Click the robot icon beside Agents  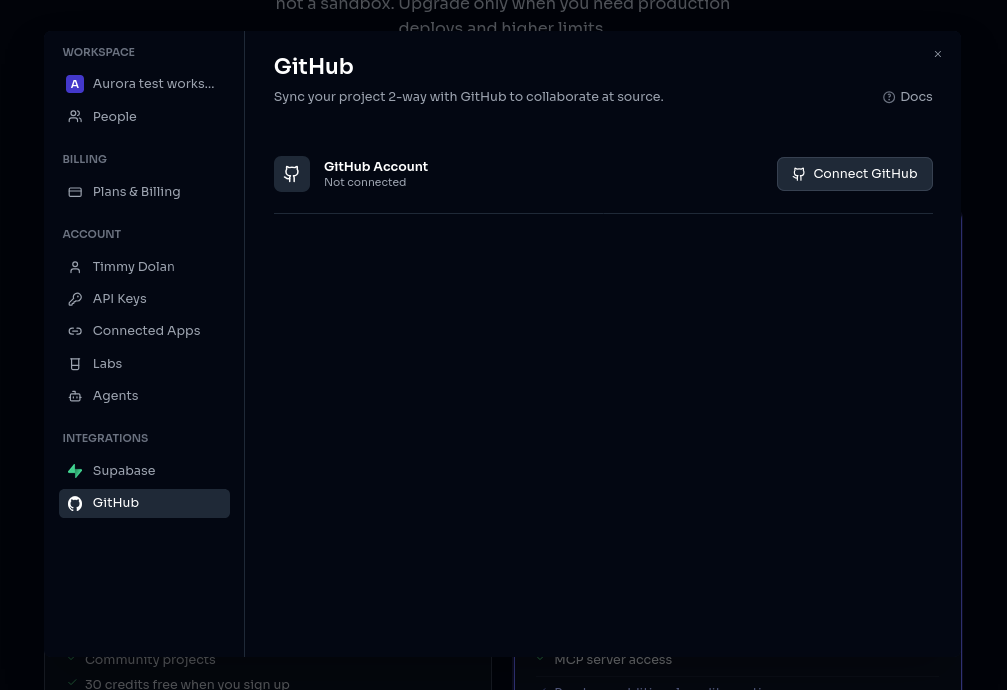point(75,396)
